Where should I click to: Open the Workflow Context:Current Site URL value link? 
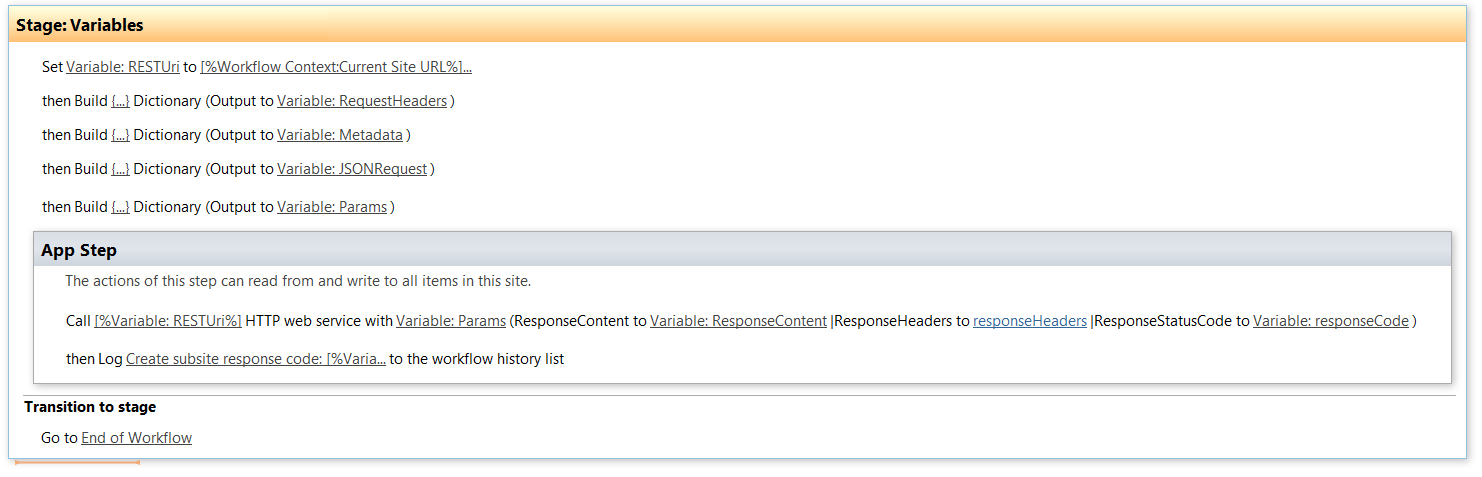pos(335,67)
